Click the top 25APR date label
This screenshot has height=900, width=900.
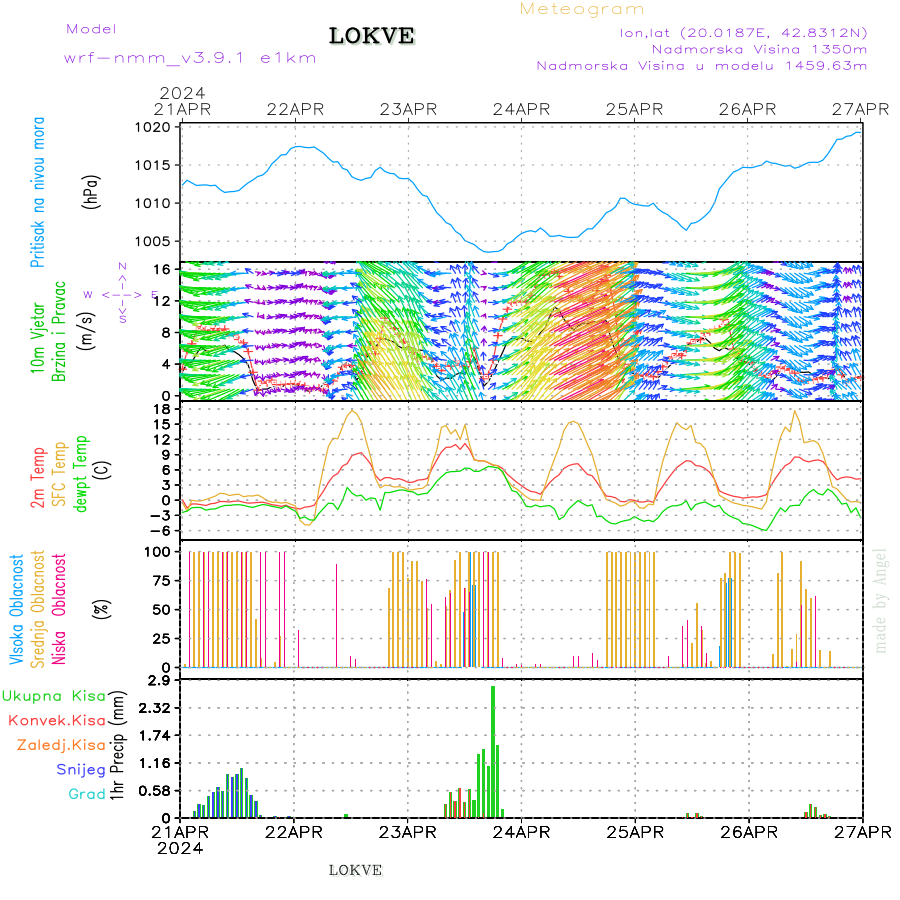click(x=634, y=109)
